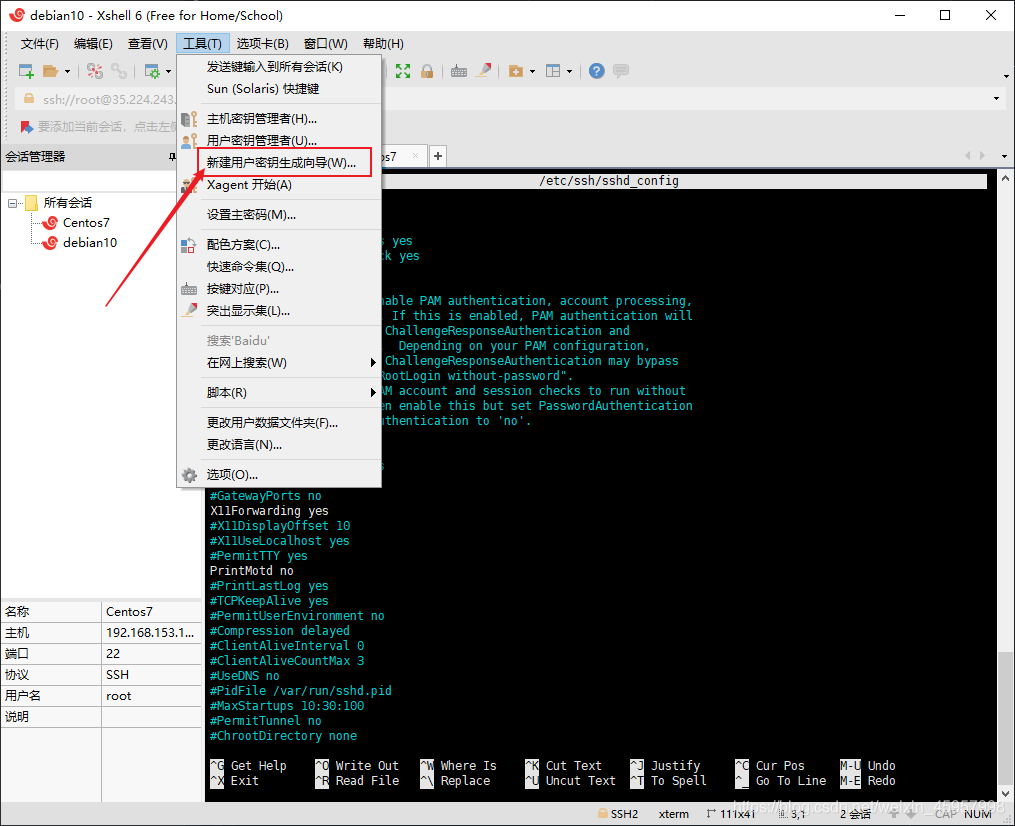Click the New Session toolbar icon
The height and width of the screenshot is (826, 1015).
26,71
